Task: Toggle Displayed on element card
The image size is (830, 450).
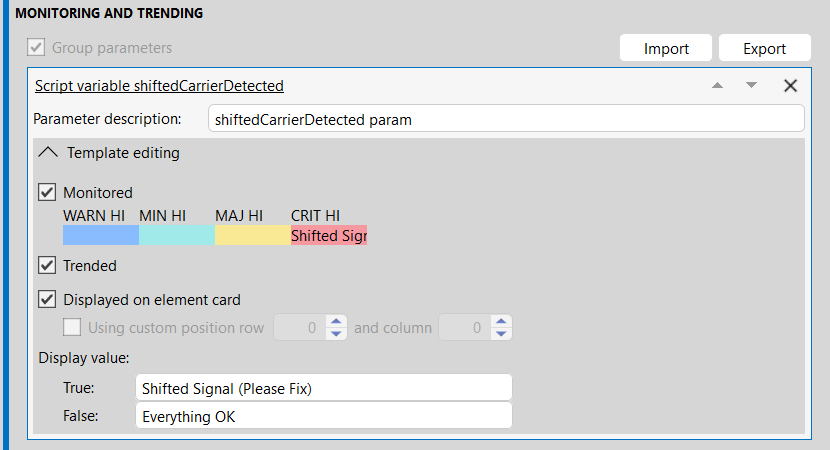Action: coord(47,299)
